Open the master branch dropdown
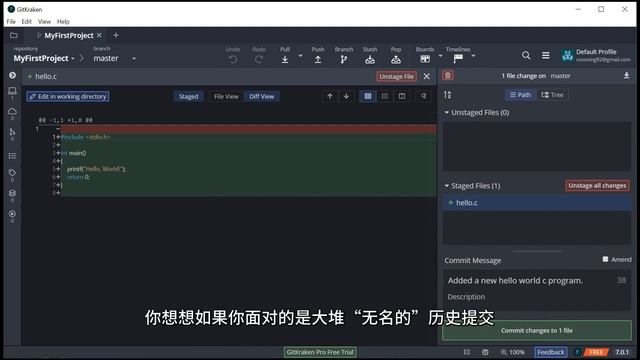The image size is (640, 360). point(114,58)
